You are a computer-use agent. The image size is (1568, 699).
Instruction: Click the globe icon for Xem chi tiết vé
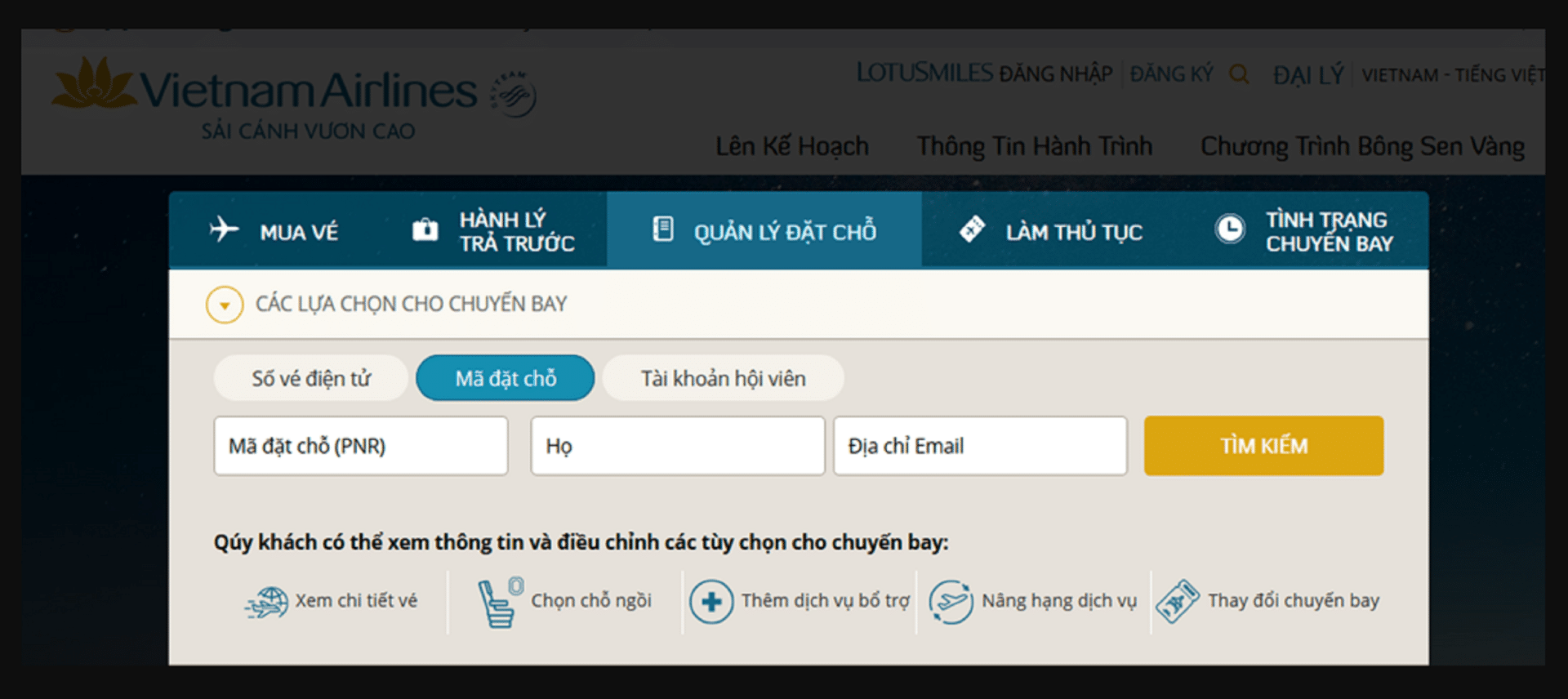click(266, 603)
